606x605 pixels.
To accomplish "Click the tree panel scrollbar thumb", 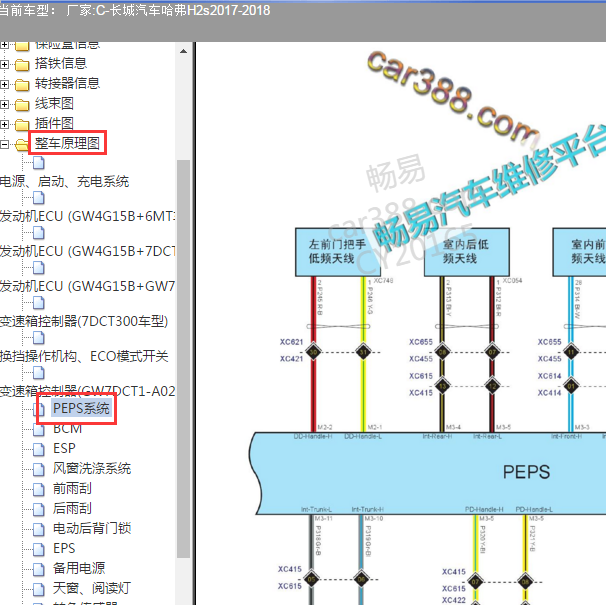I will pos(184,358).
